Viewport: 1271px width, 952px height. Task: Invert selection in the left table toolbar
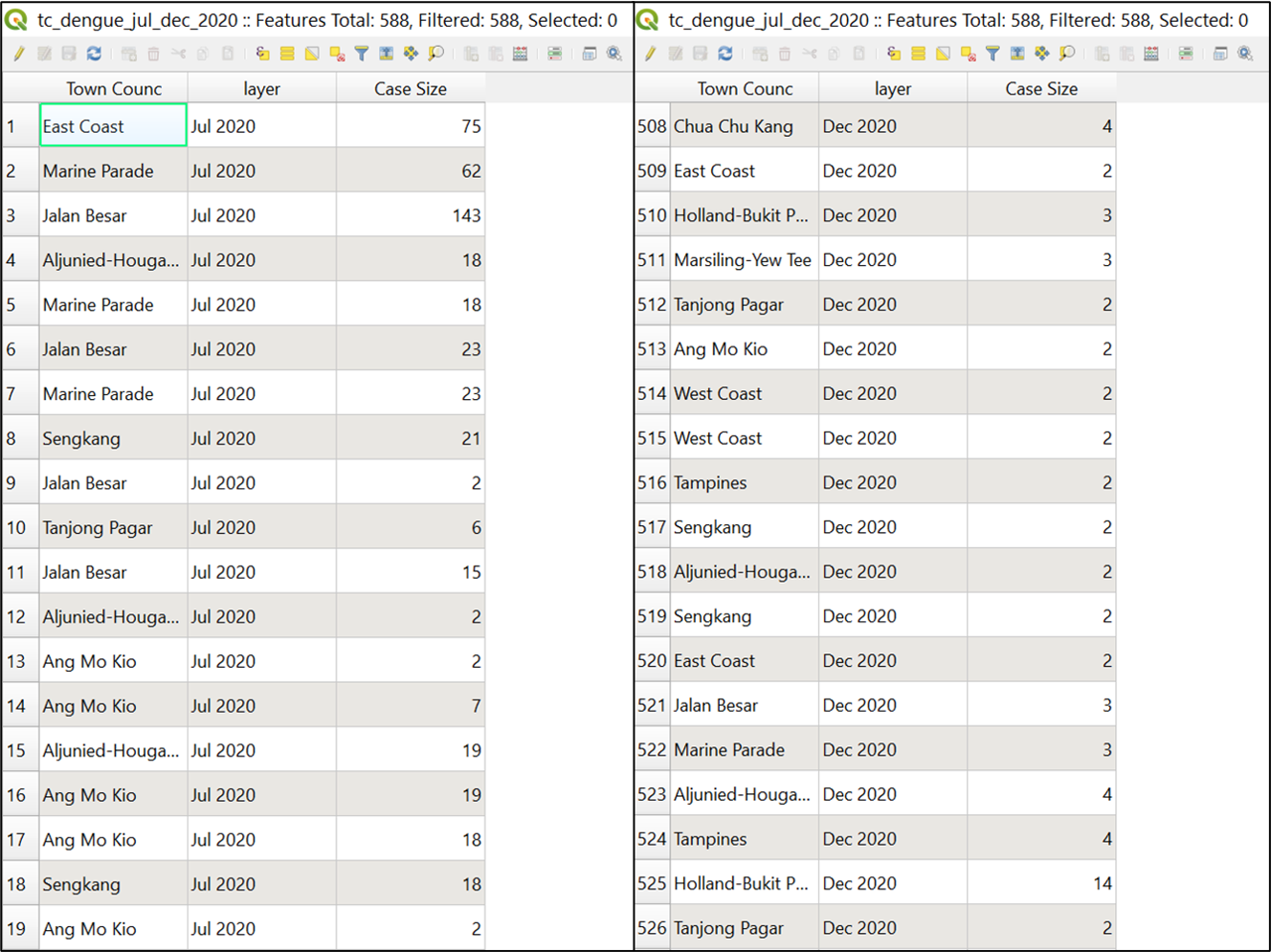(x=312, y=55)
